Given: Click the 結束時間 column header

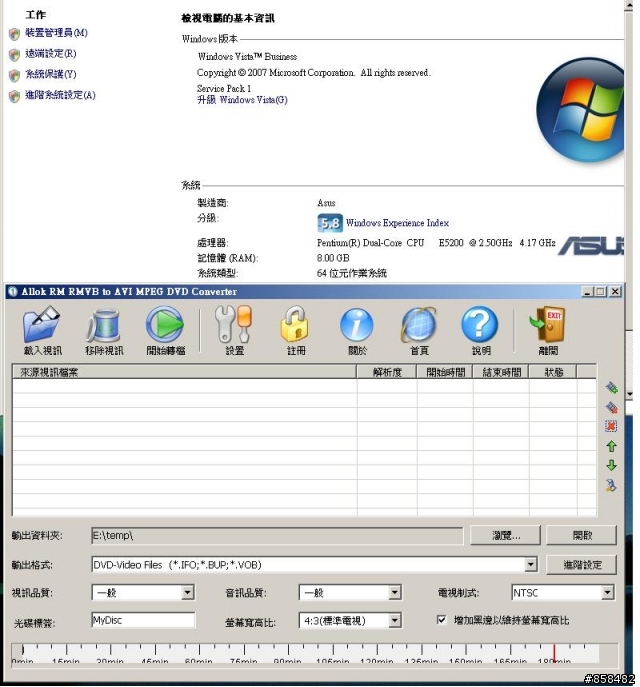Looking at the screenshot, I should [x=501, y=372].
